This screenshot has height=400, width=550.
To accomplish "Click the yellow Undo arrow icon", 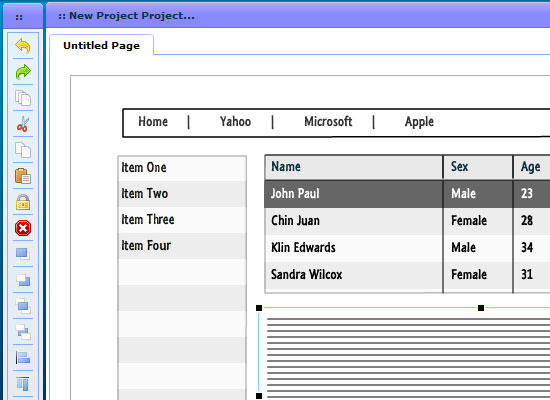I will pyautogui.click(x=23, y=46).
